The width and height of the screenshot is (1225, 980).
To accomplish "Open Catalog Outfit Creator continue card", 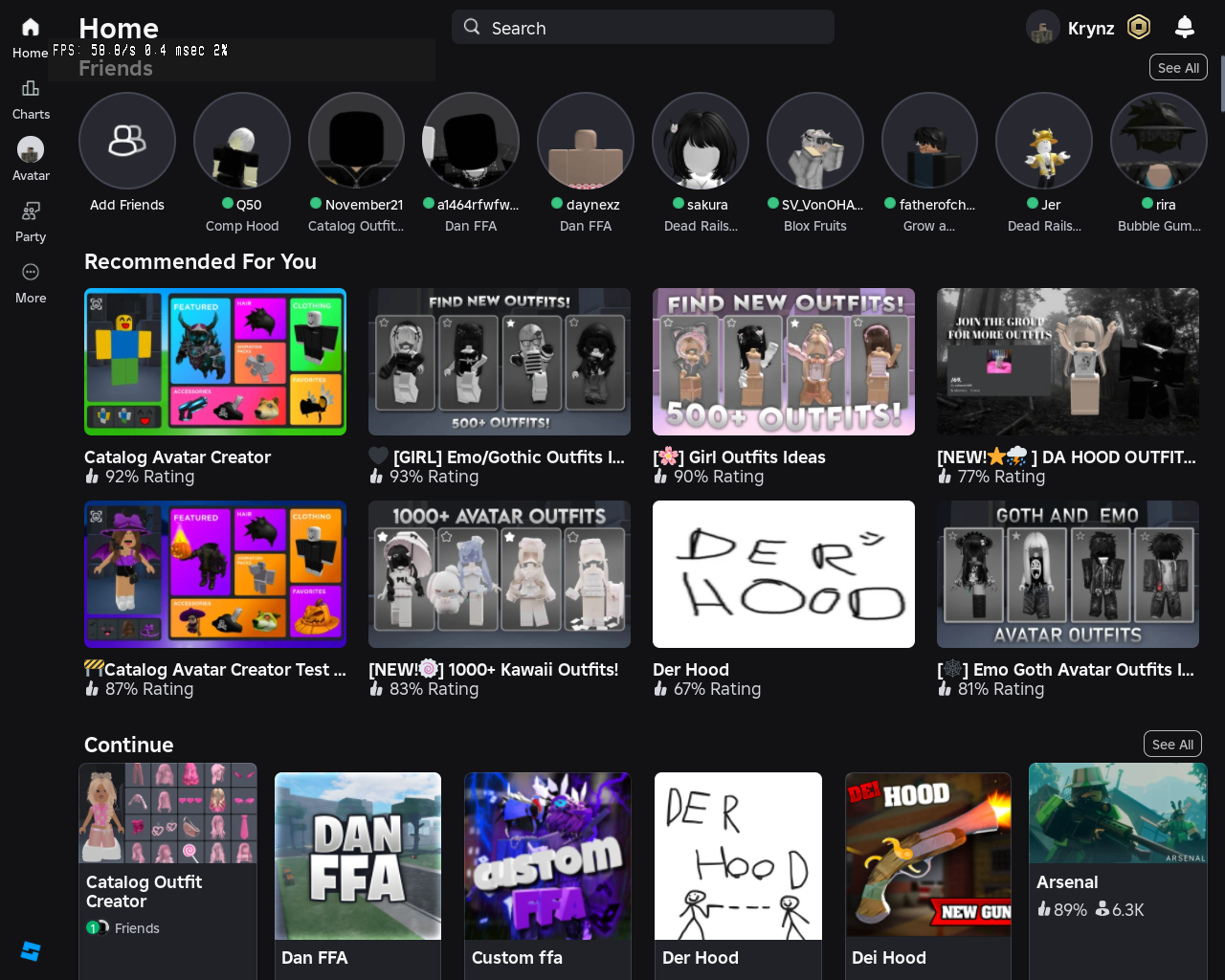I will (x=167, y=871).
